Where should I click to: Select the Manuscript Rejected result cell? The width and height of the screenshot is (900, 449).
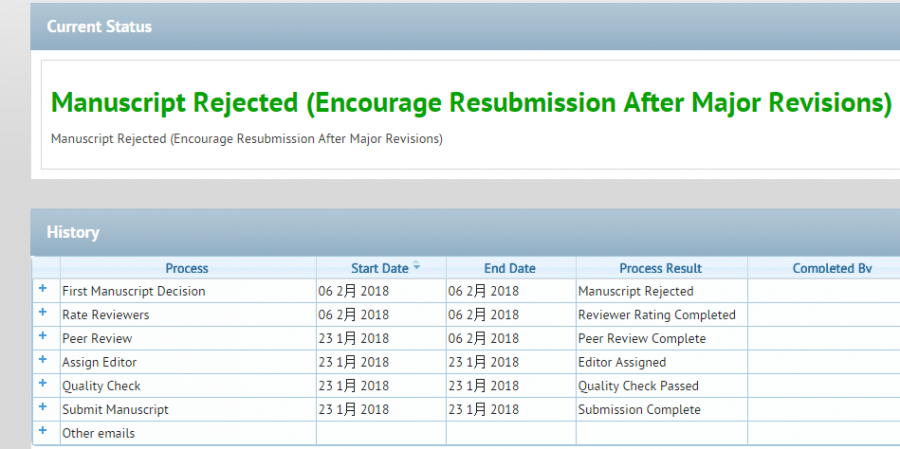point(635,291)
